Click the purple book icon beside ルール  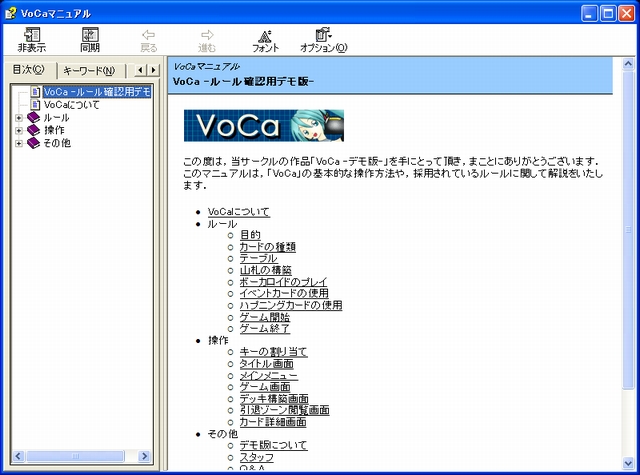33,118
